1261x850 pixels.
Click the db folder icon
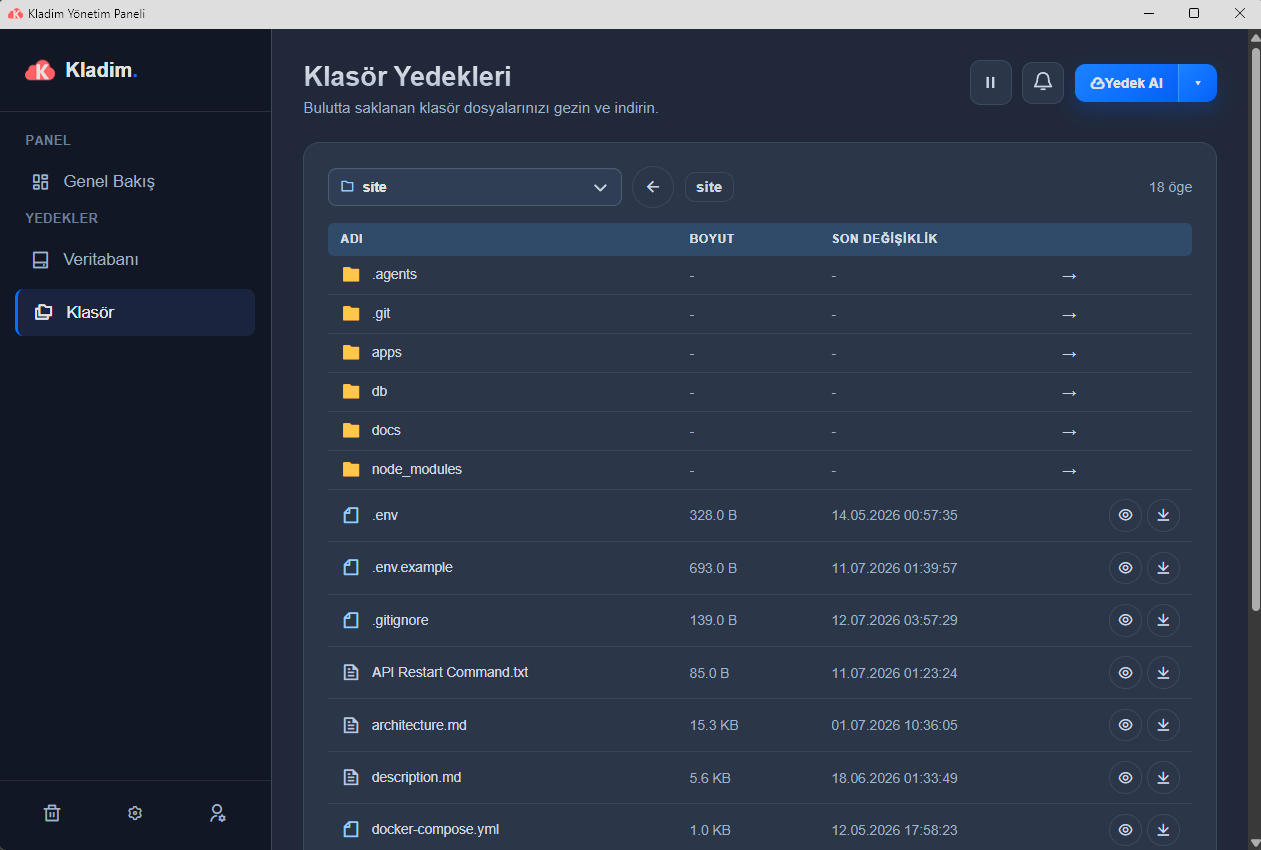pos(351,391)
